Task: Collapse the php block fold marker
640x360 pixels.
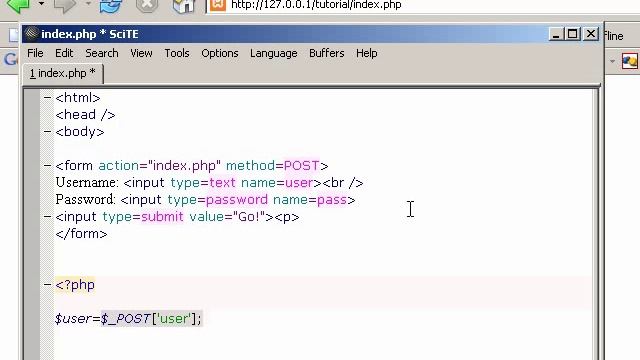Action: coord(47,284)
